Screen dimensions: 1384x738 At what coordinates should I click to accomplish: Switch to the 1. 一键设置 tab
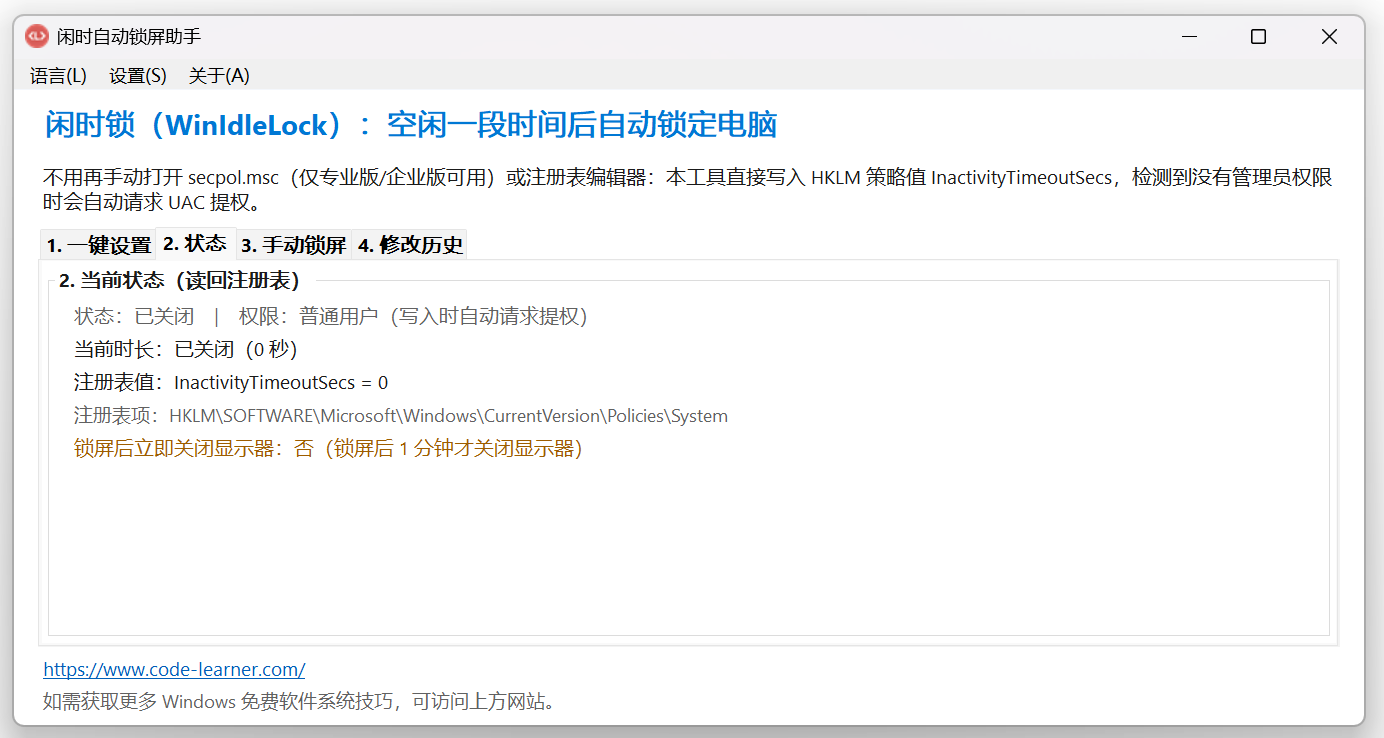tap(98, 245)
